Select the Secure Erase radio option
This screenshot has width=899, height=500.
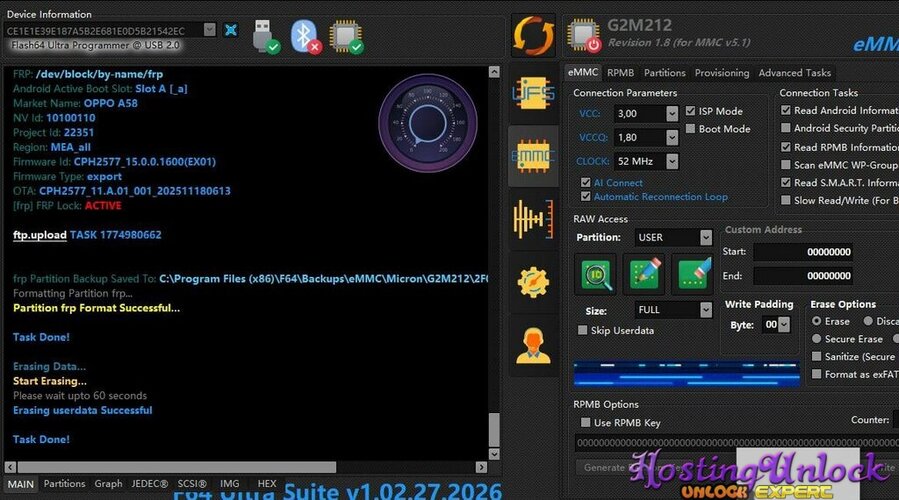[x=817, y=339]
